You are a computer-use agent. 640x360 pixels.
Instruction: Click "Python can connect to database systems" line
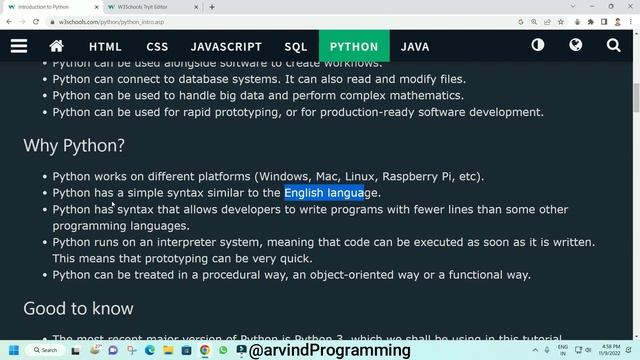[x=259, y=79]
